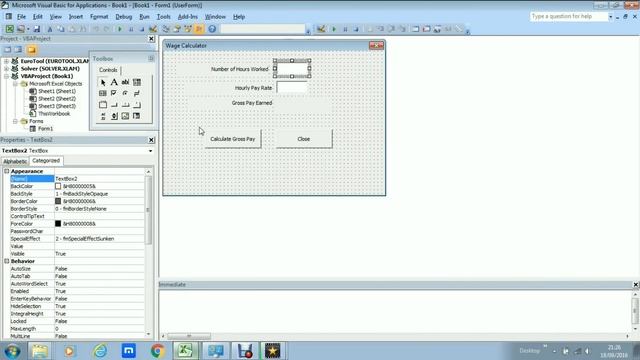Click the Locals Window icon on Debug toolbar
The height and width of the screenshot is (360, 640).
(416, 29)
